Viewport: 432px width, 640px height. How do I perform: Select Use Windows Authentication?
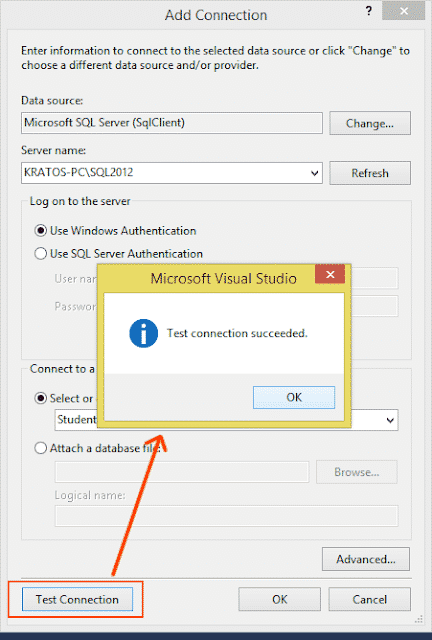(x=116, y=231)
